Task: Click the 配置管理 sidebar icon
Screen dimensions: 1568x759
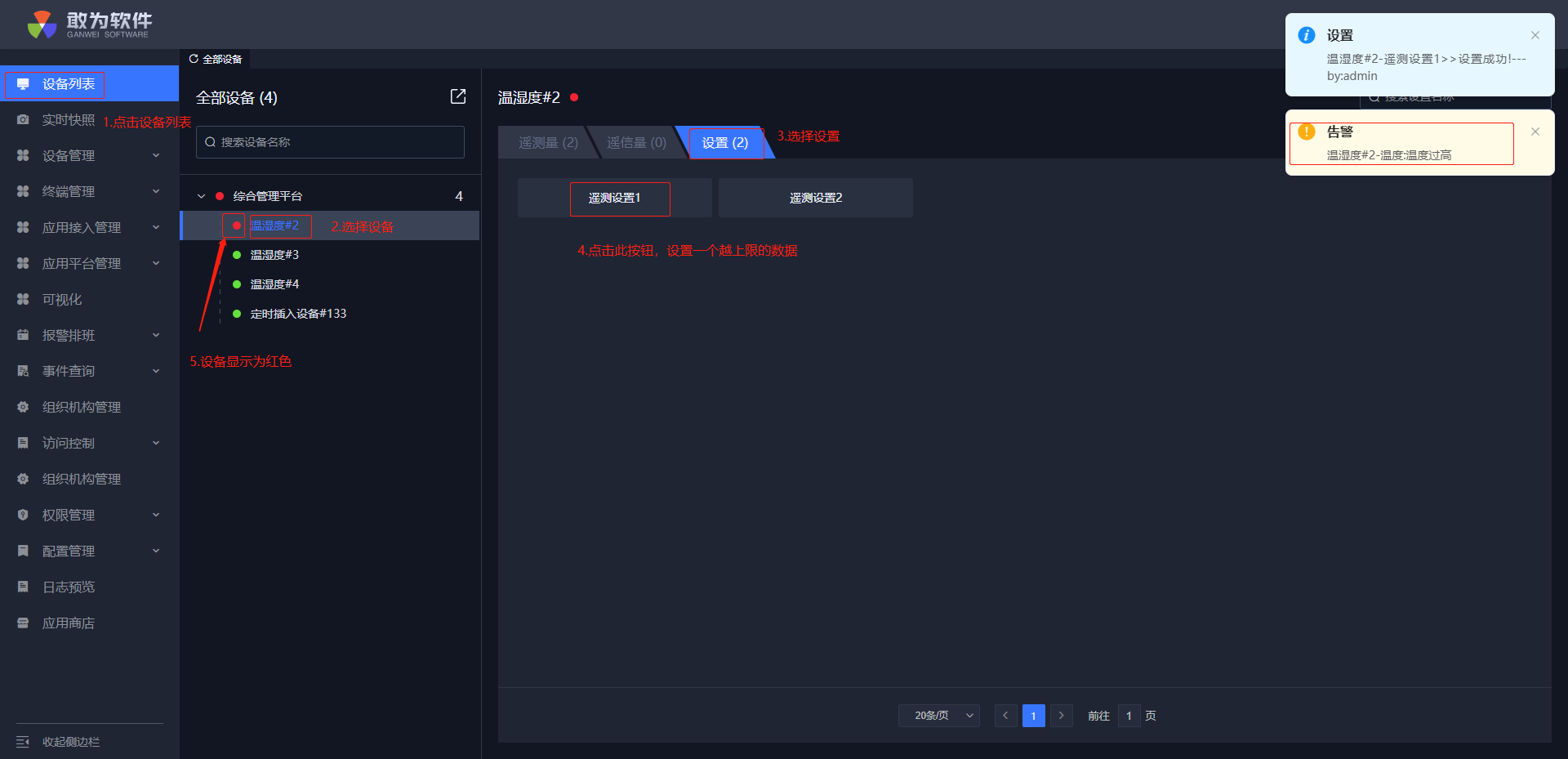Action: click(x=23, y=551)
